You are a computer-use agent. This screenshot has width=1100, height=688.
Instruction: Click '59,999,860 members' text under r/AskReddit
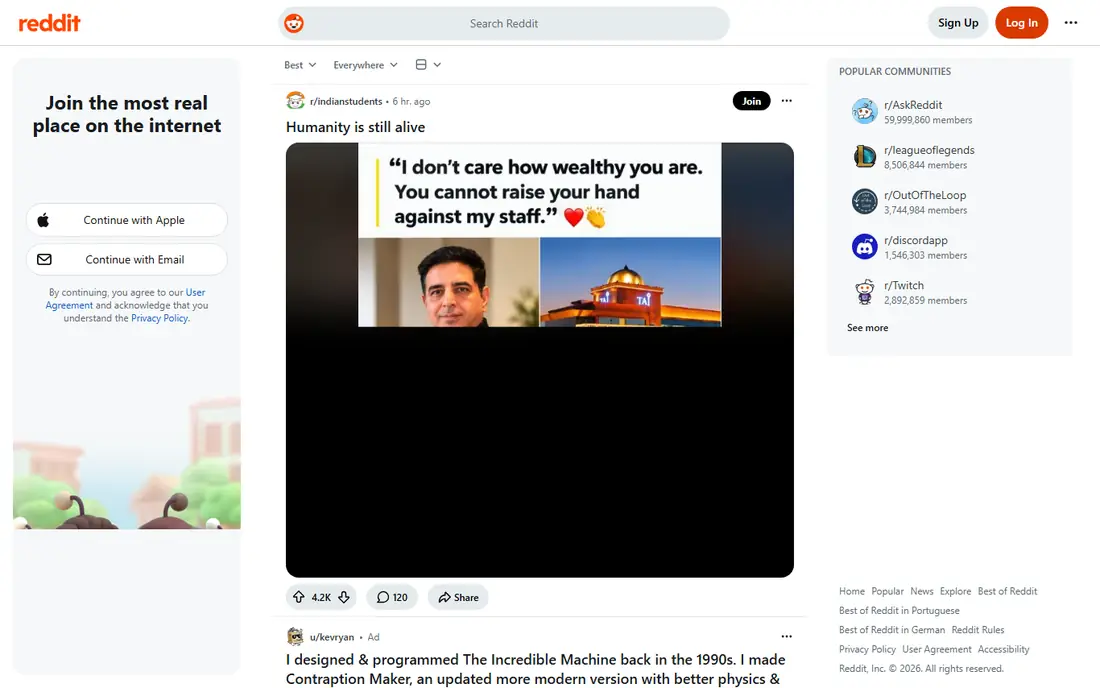click(927, 120)
